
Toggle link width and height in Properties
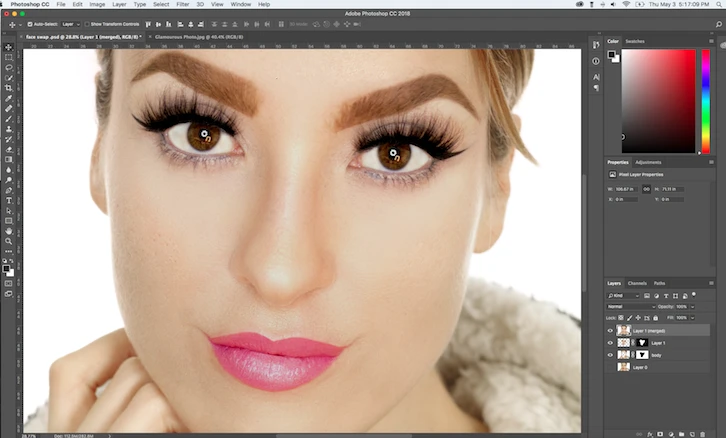(646, 189)
